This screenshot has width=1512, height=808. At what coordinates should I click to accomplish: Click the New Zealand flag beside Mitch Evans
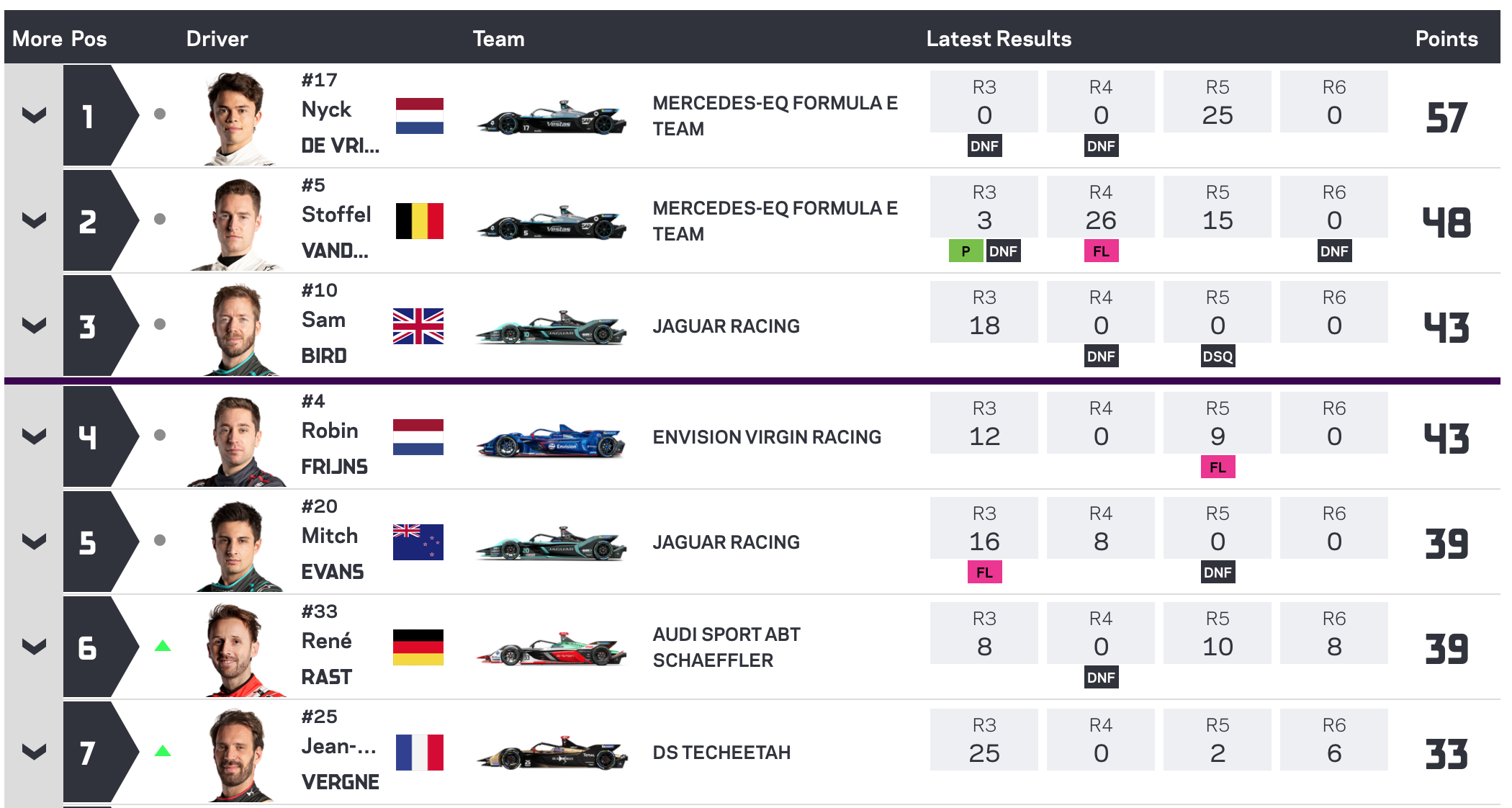(x=418, y=542)
